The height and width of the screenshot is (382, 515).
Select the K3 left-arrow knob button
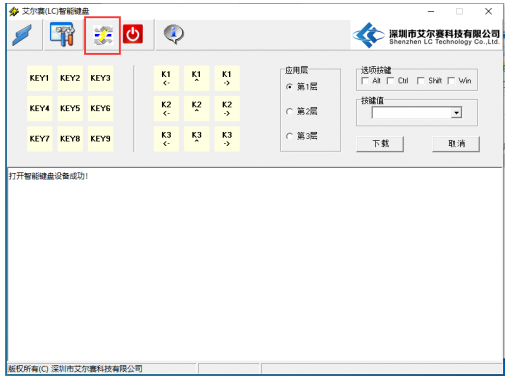166,139
